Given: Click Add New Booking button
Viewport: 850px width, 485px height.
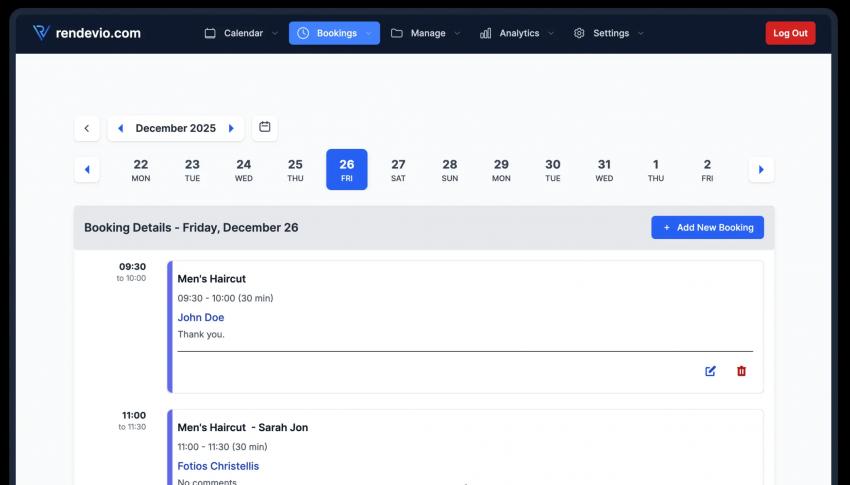Looking at the screenshot, I should 707,227.
